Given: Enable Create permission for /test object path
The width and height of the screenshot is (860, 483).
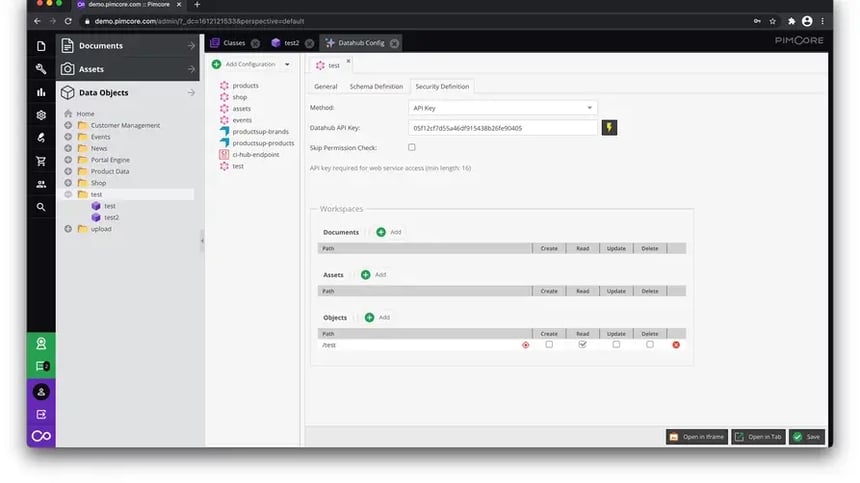Looking at the screenshot, I should point(549,344).
